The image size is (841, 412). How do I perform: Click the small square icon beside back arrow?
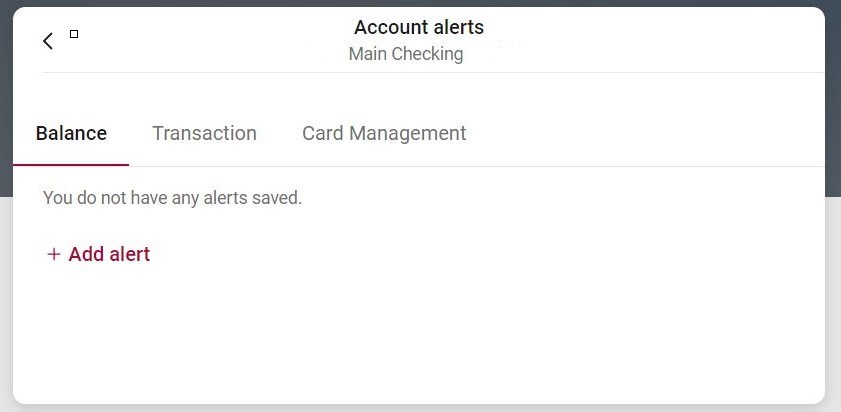click(x=74, y=34)
